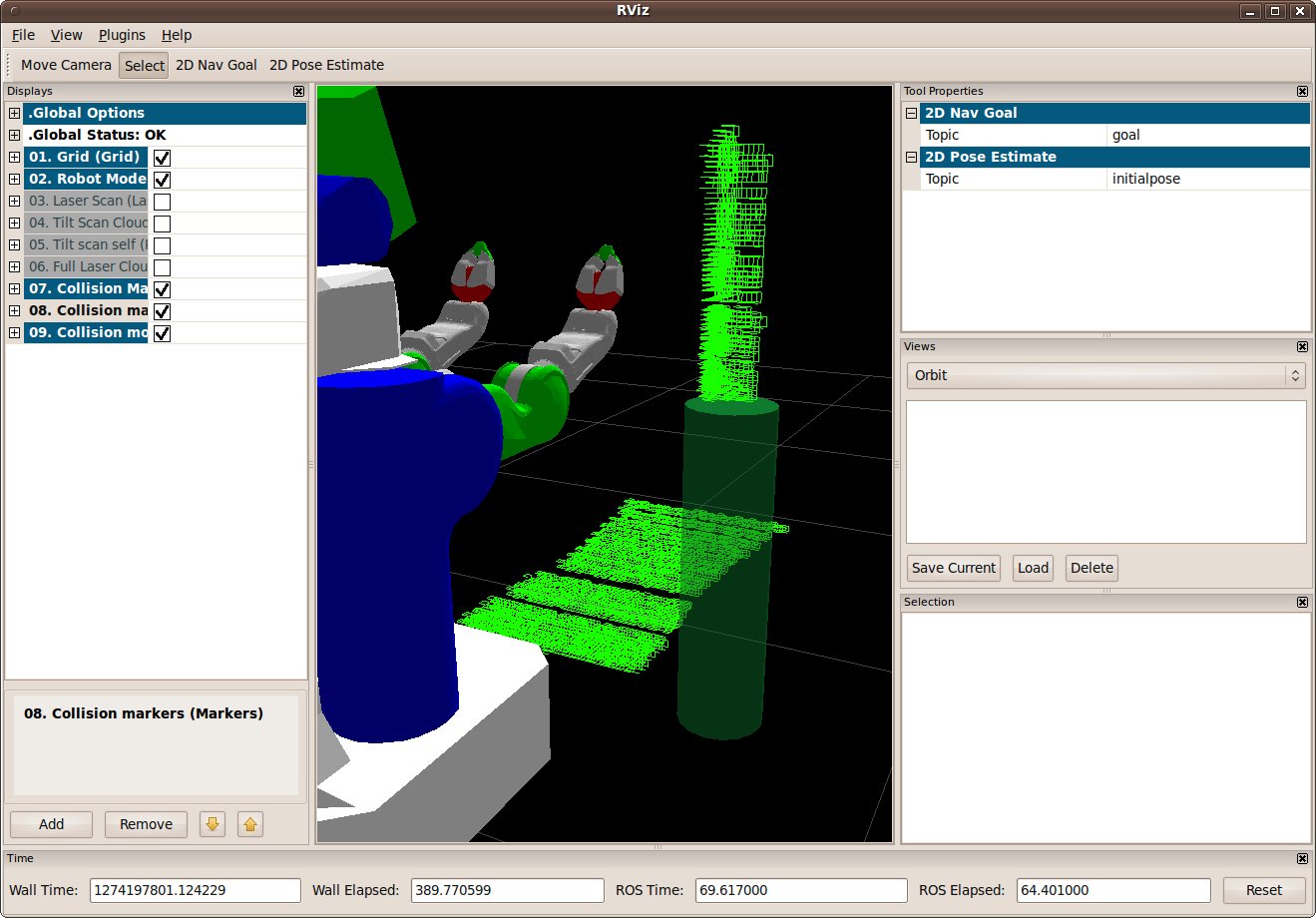This screenshot has height=918, width=1316.
Task: Close the Tool Properties panel
Action: pos(1302,92)
